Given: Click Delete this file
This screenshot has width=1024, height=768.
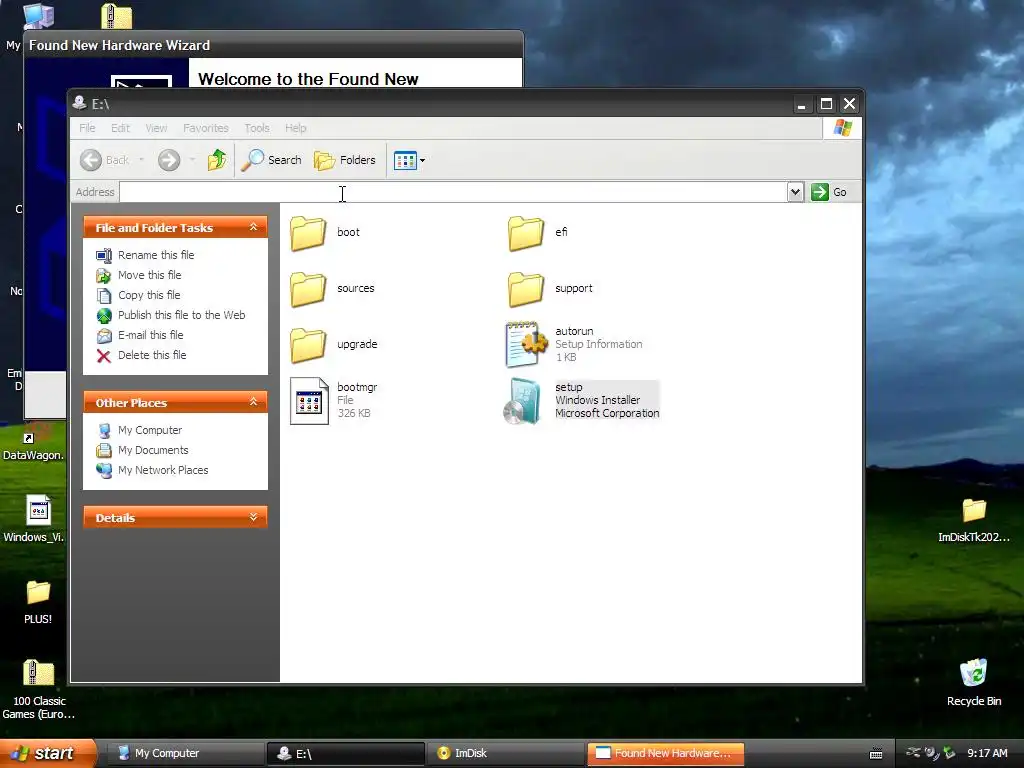Looking at the screenshot, I should coord(152,355).
